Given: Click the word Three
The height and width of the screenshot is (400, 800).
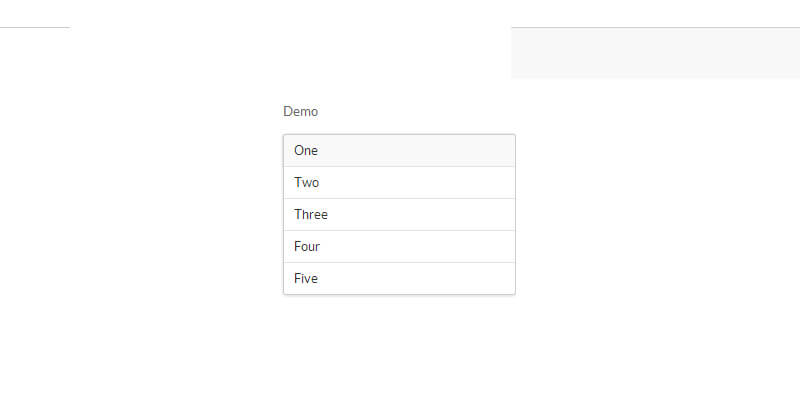Looking at the screenshot, I should pyautogui.click(x=311, y=215).
